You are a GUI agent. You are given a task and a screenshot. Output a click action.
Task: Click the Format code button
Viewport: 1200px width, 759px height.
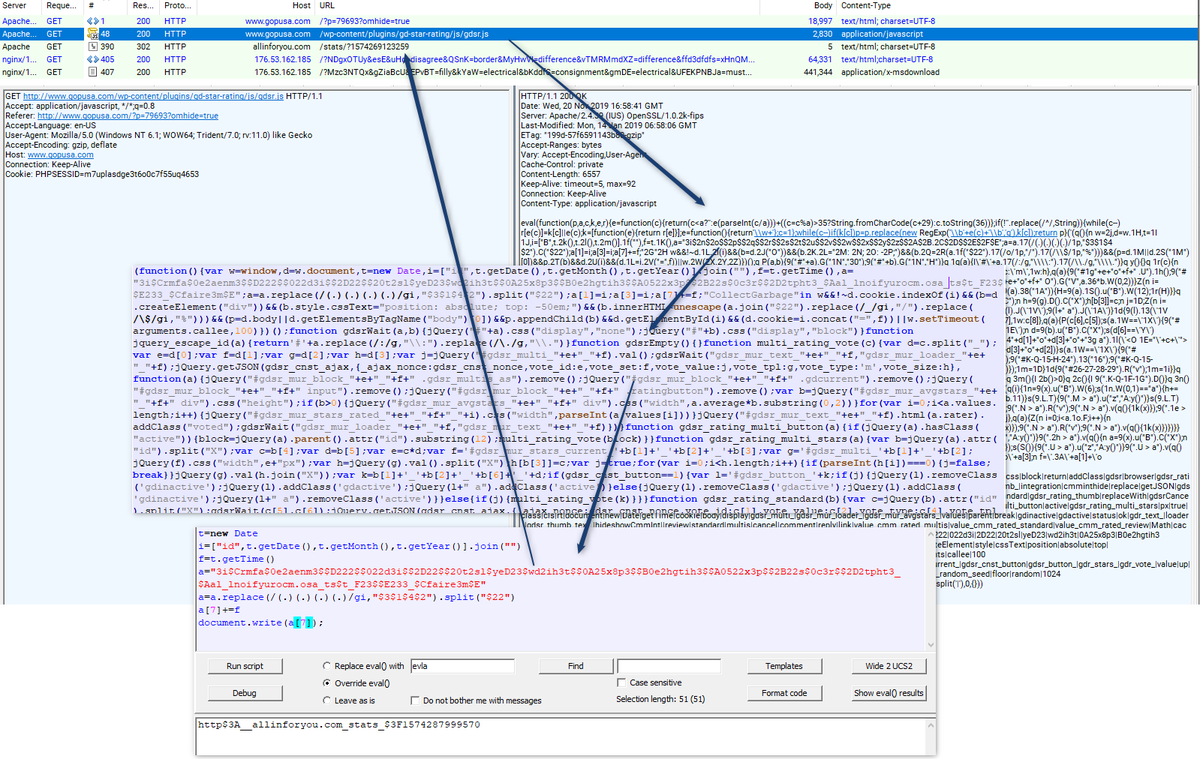(x=783, y=693)
